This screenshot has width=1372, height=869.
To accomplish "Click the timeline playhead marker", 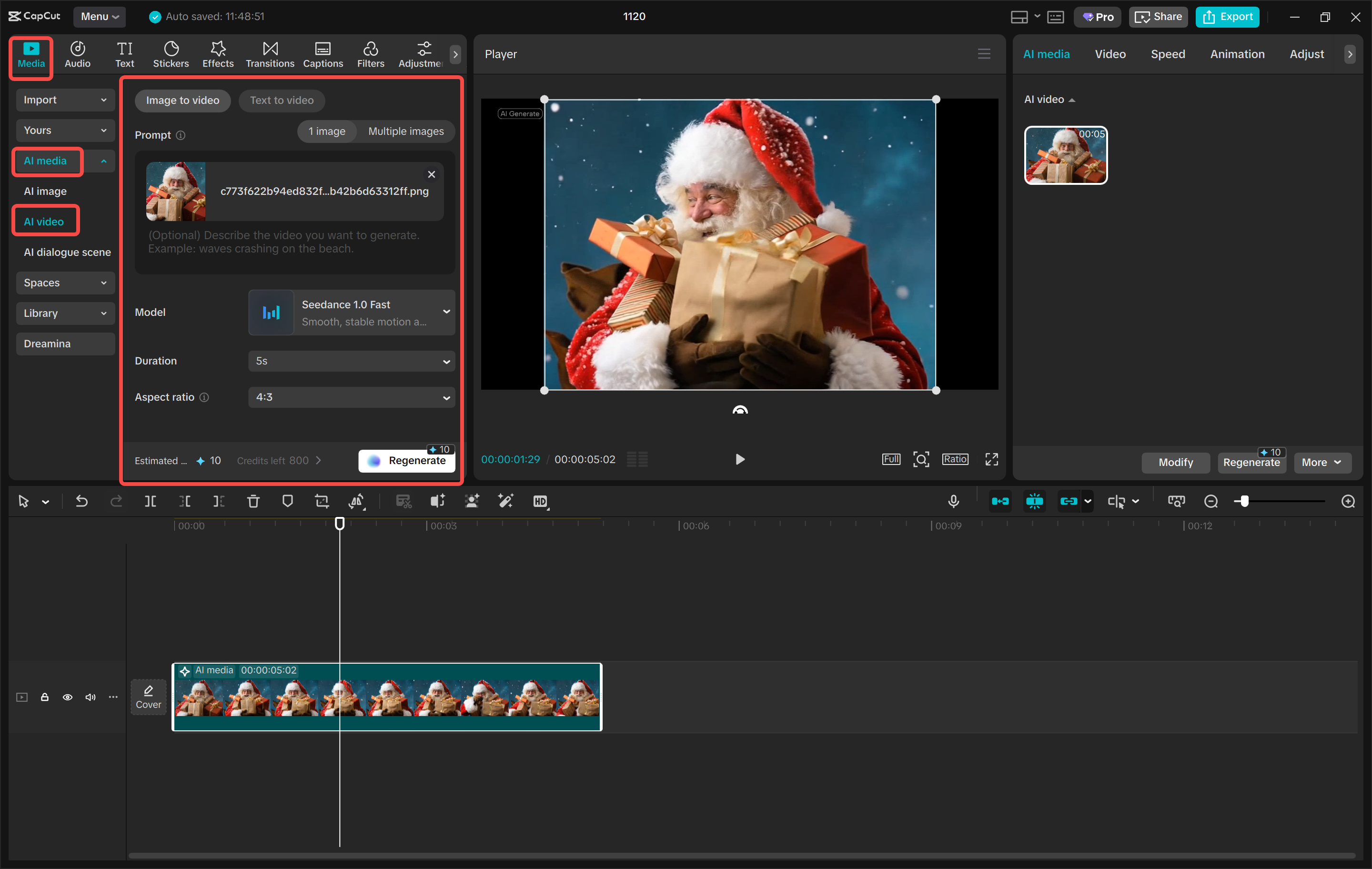I will [x=340, y=524].
